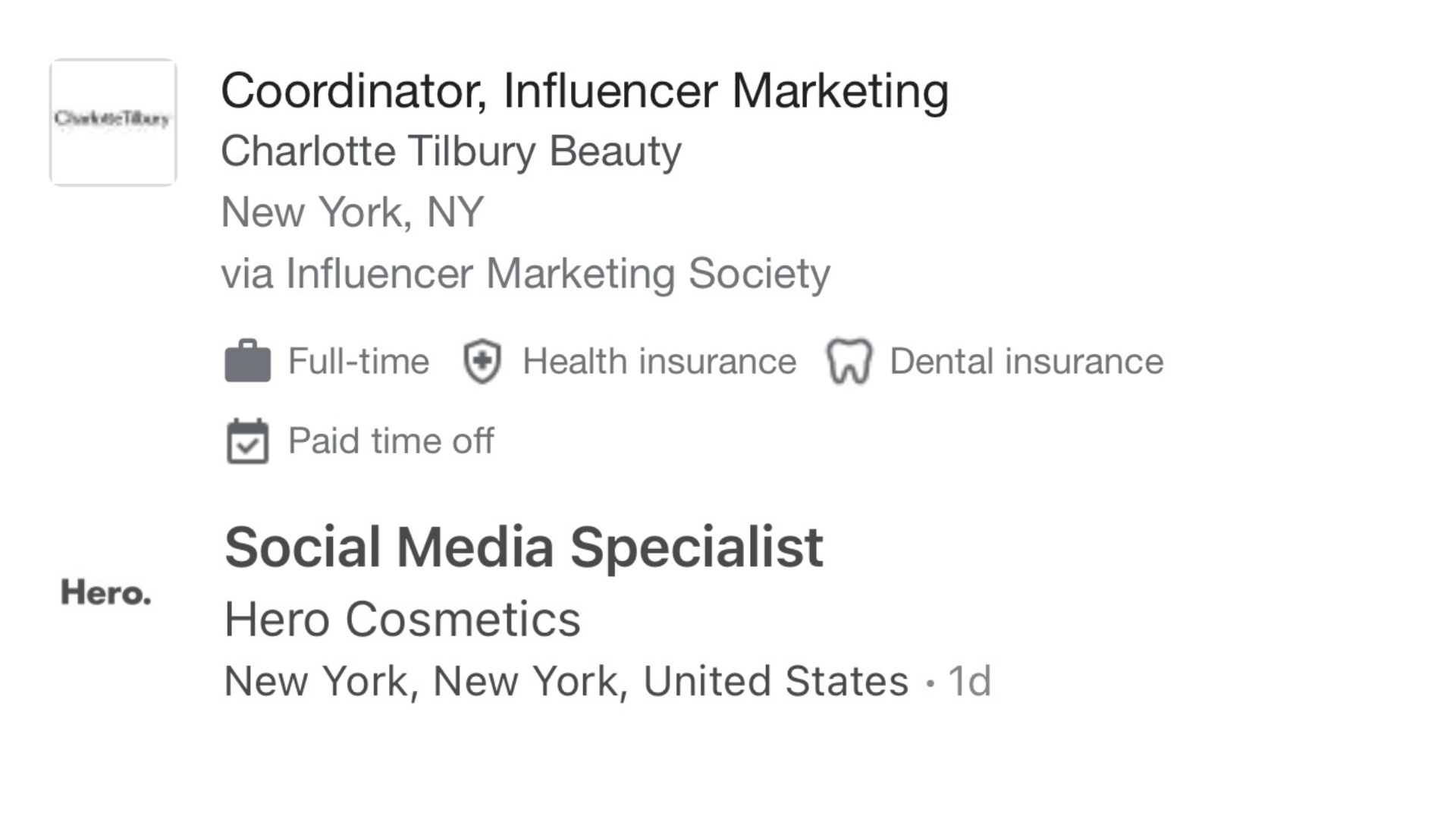The height and width of the screenshot is (819, 1456).
Task: Open the Charlotte Tilbury logo thumbnail
Action: 113,122
